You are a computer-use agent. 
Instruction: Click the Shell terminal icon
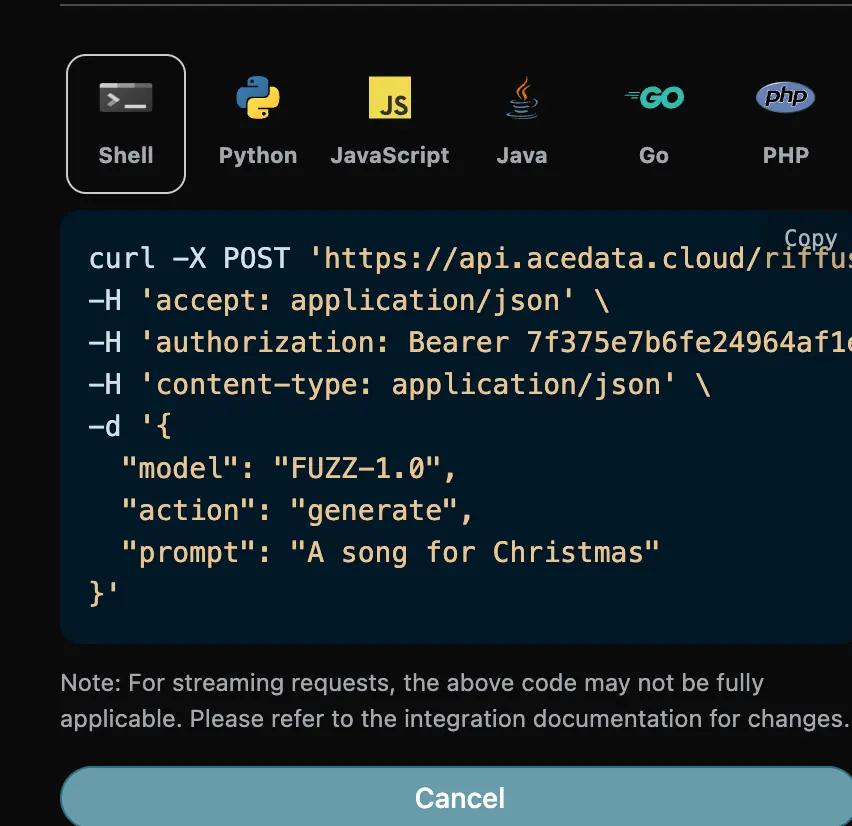(x=126, y=98)
